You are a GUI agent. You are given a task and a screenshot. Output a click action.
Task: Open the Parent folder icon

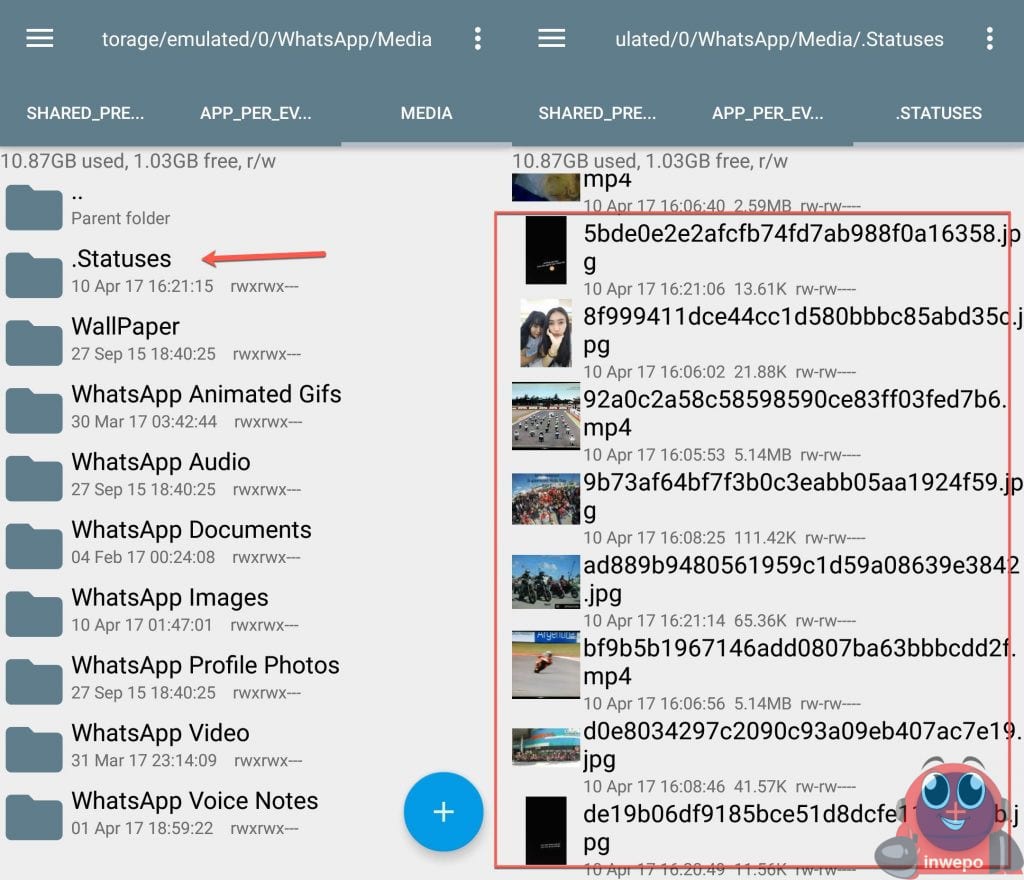click(x=34, y=207)
